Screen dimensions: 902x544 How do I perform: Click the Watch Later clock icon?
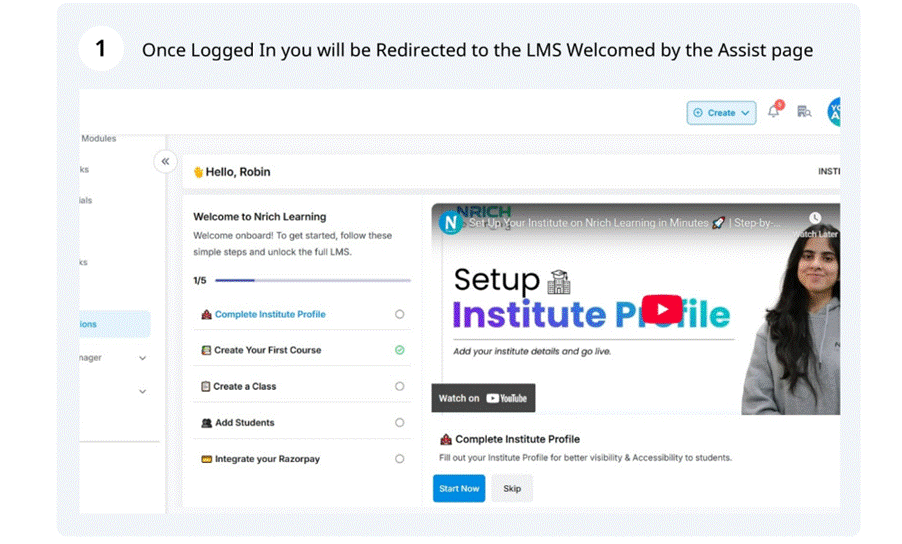pyautogui.click(x=815, y=218)
